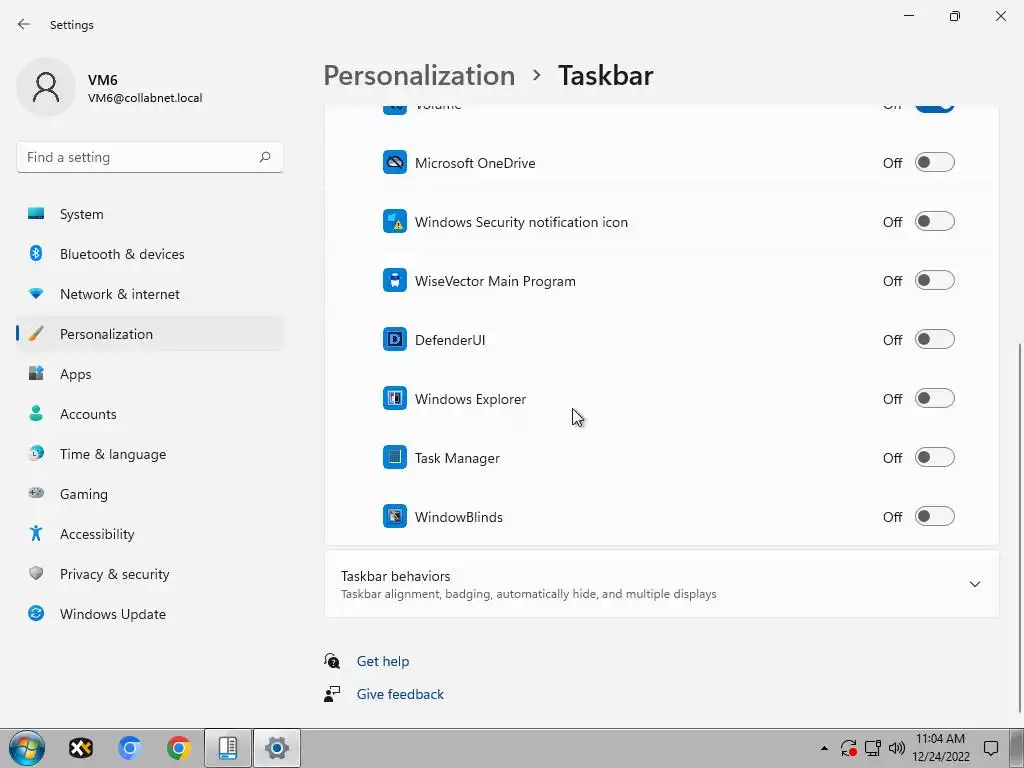This screenshot has height=768, width=1024.
Task: Click the Bluetooth icon in sidebar
Action: [36, 253]
